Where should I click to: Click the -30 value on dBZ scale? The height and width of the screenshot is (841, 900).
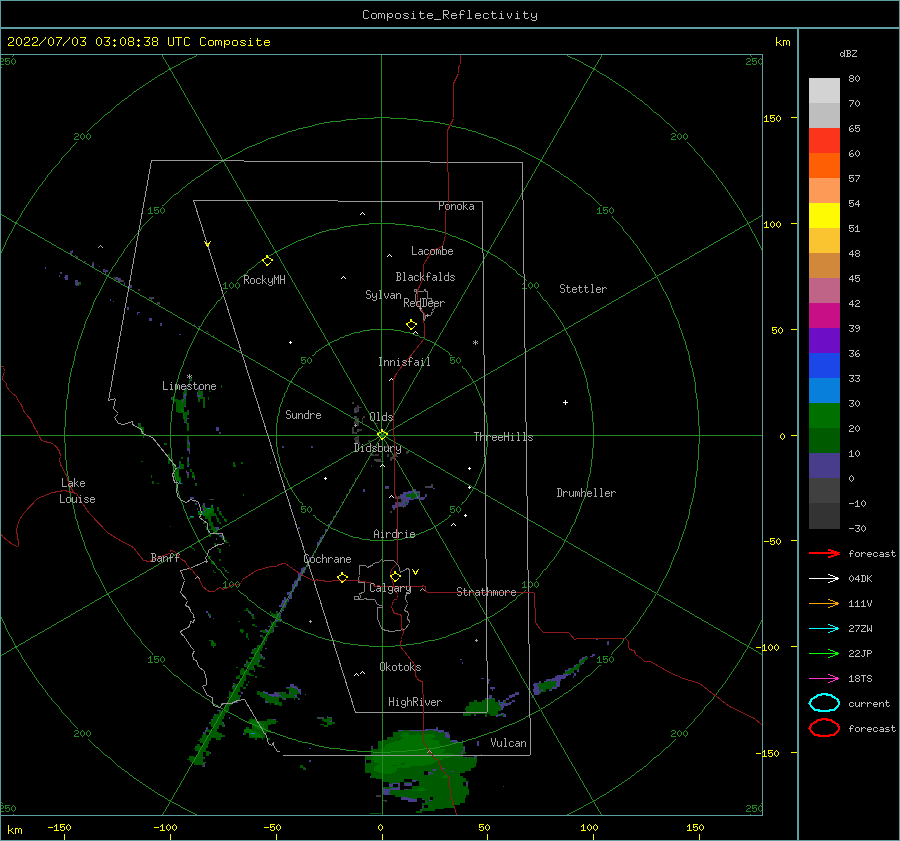coord(856,529)
